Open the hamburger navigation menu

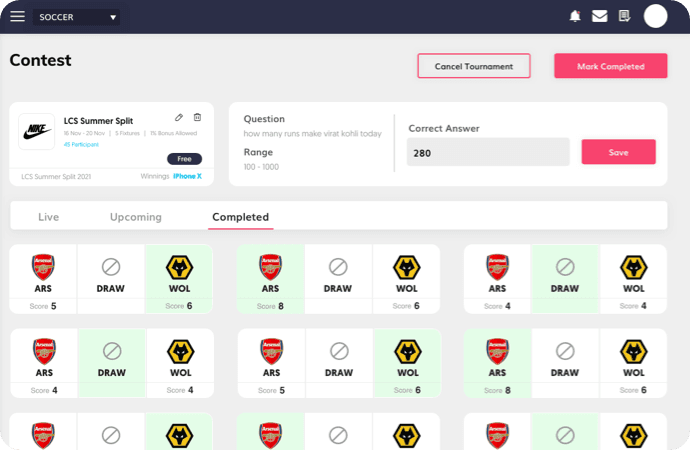(x=17, y=16)
